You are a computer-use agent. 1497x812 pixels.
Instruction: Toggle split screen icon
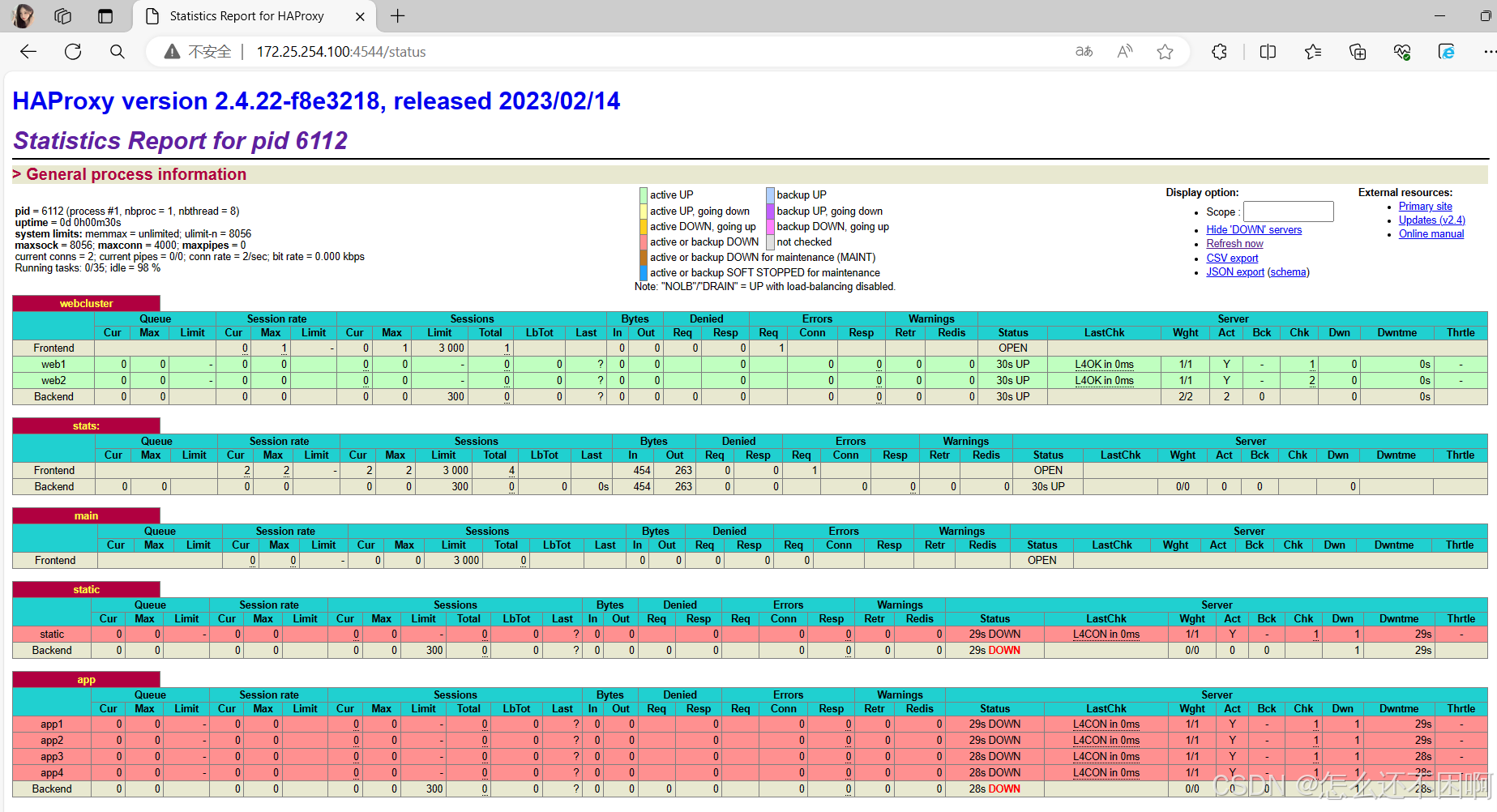tap(1268, 52)
